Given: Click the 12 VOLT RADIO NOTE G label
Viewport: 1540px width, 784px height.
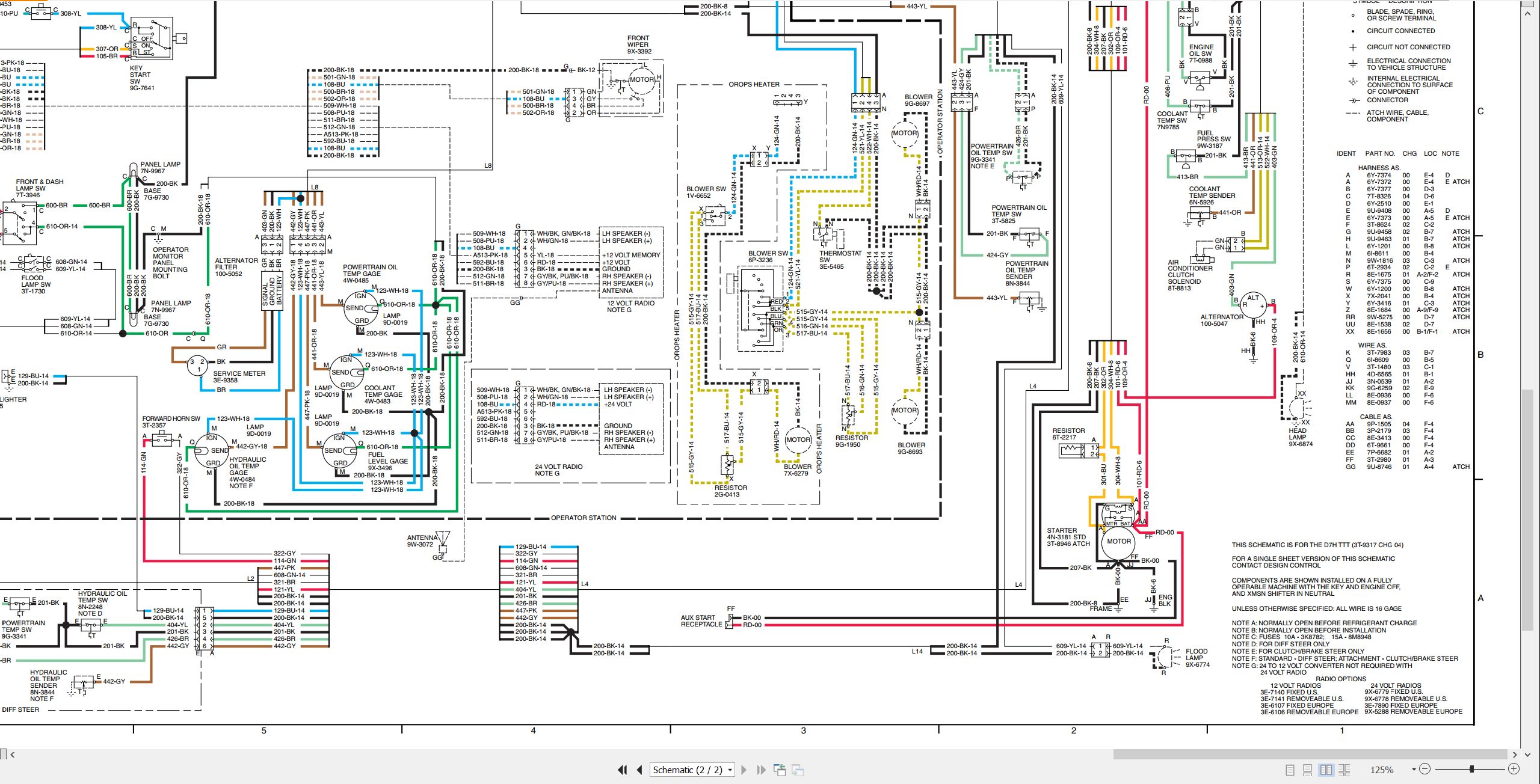Looking at the screenshot, I should (x=630, y=307).
